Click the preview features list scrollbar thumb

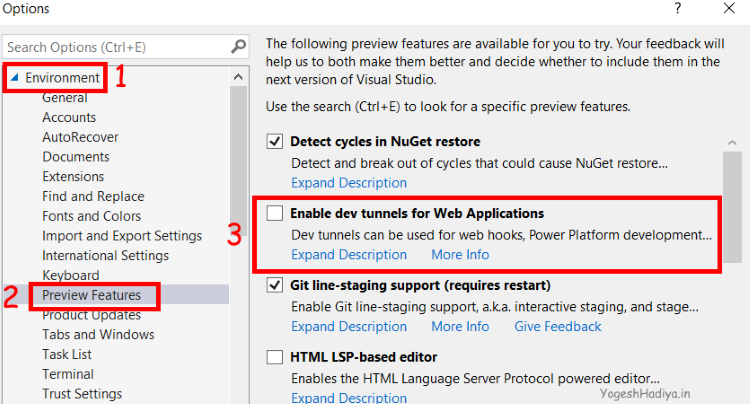coord(732,207)
